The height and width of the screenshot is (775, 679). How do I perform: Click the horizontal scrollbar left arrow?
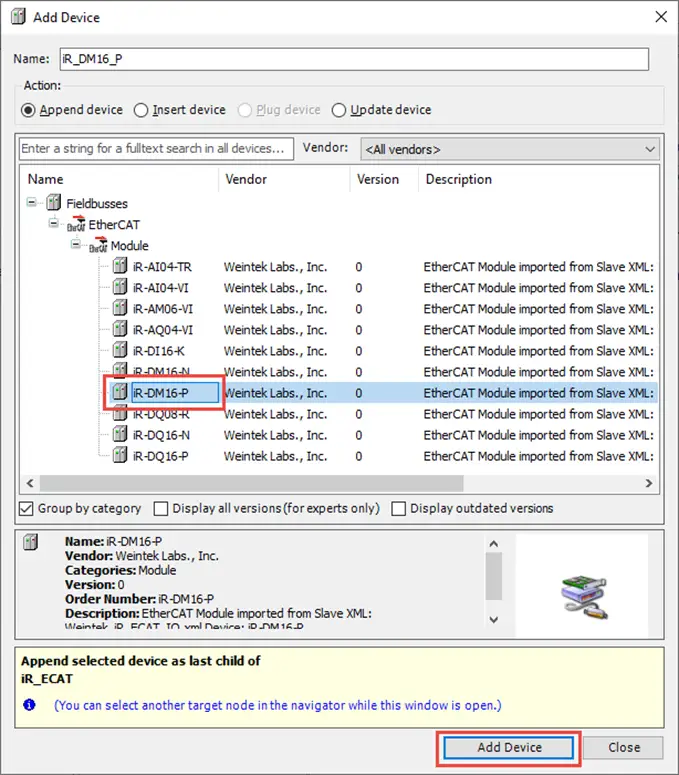[30, 483]
